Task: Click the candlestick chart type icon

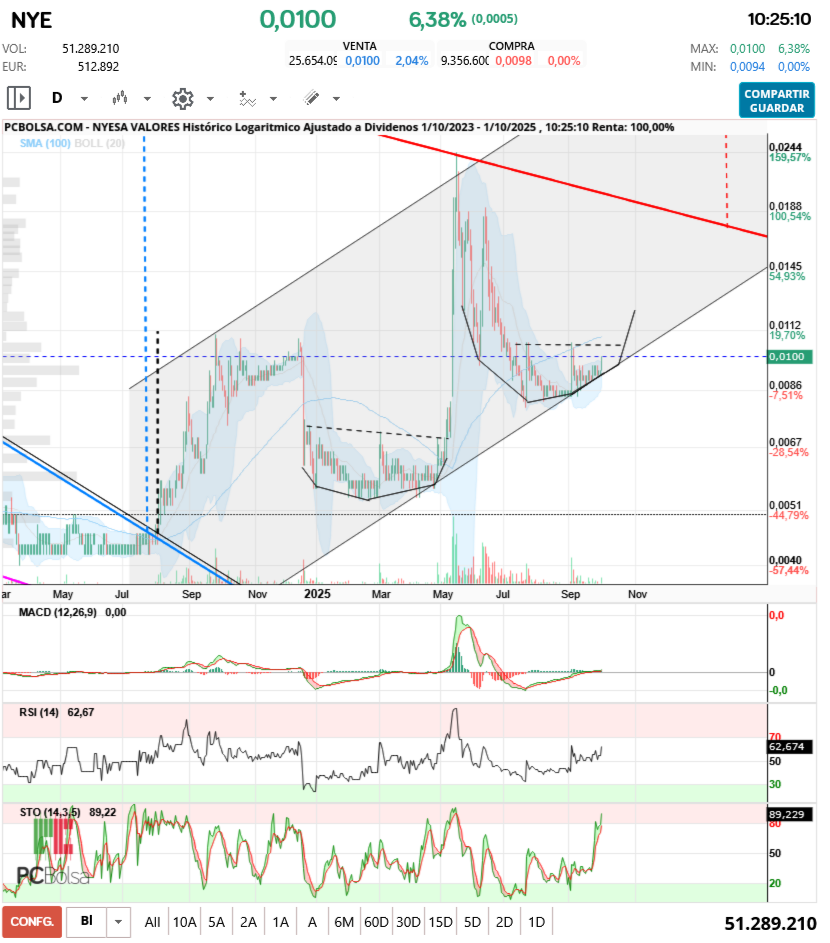Action: [x=120, y=98]
